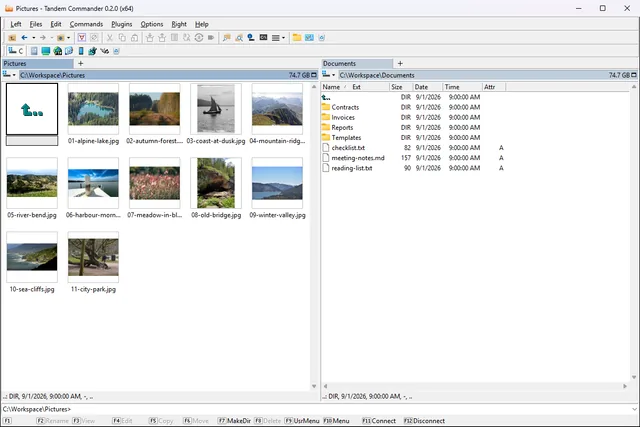640x427 pixels.
Task: Click the plugin puzzle drive-bar icon
Action: tap(93, 51)
